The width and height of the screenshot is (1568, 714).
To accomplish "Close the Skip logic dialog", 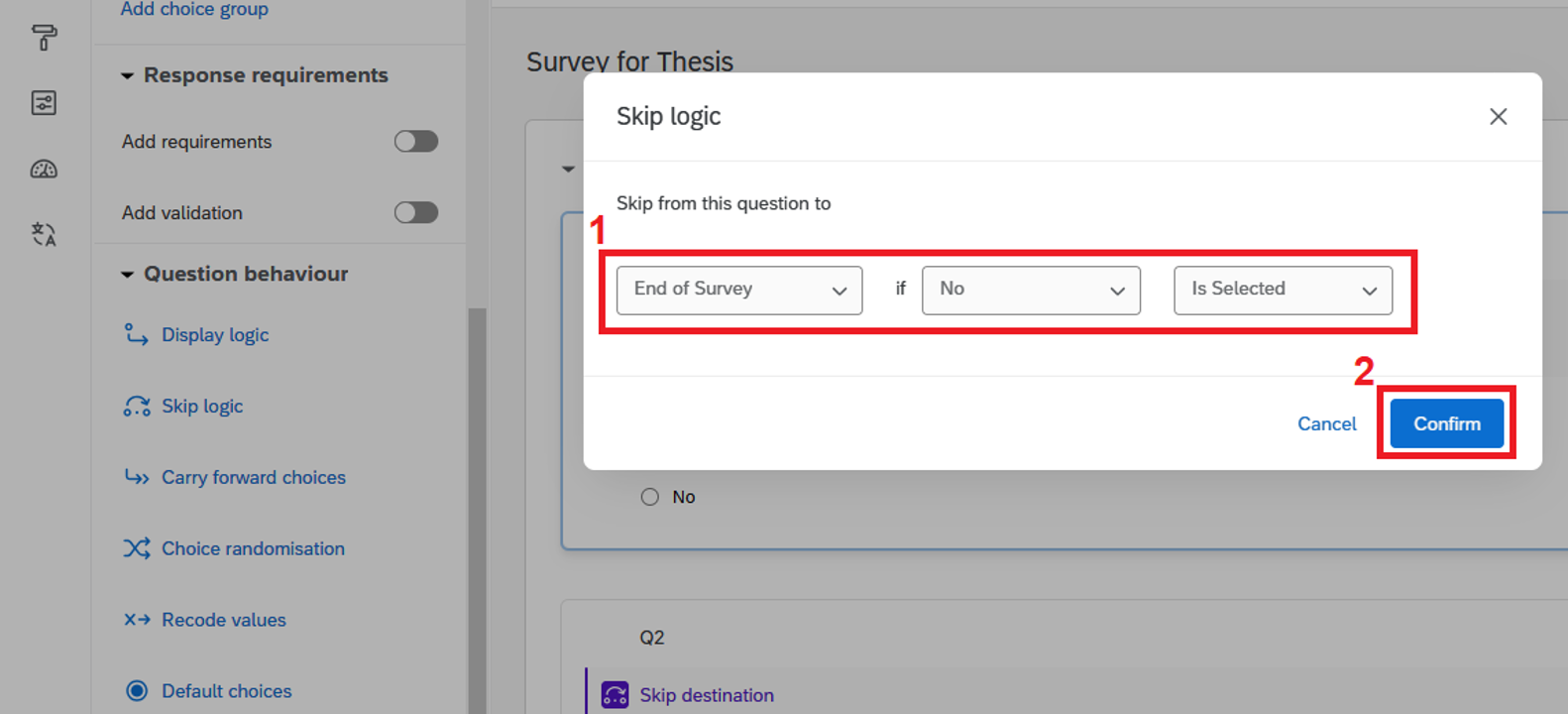I will tap(1498, 117).
